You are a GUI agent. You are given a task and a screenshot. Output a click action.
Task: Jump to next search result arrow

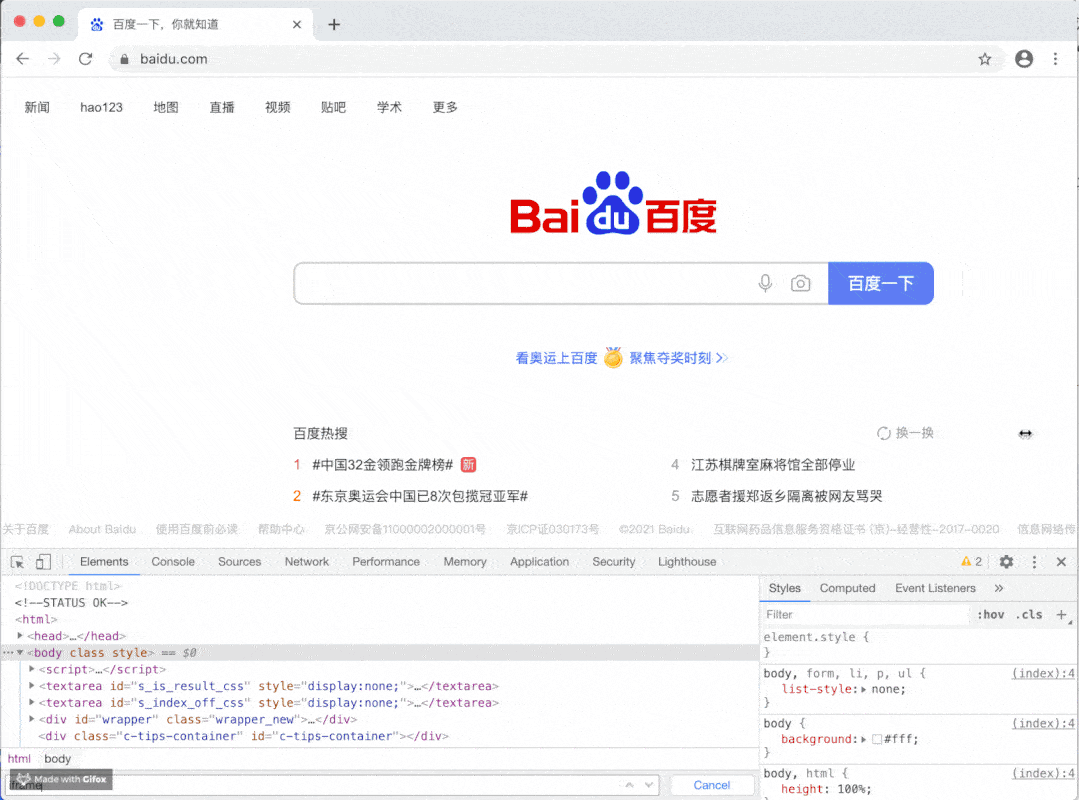click(x=648, y=785)
